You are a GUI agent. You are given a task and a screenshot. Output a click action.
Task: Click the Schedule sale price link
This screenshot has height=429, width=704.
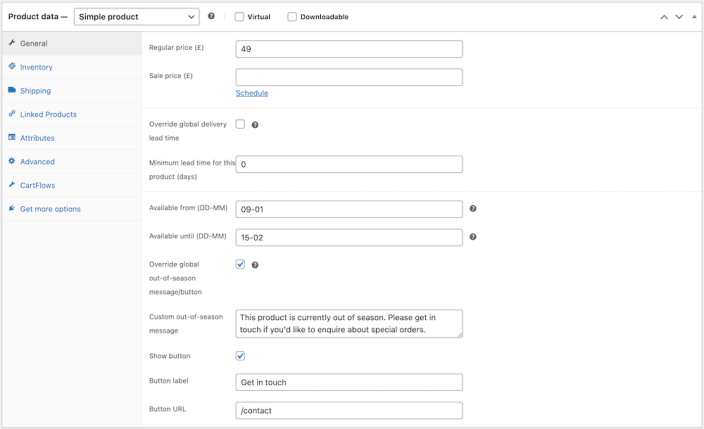pyautogui.click(x=252, y=93)
